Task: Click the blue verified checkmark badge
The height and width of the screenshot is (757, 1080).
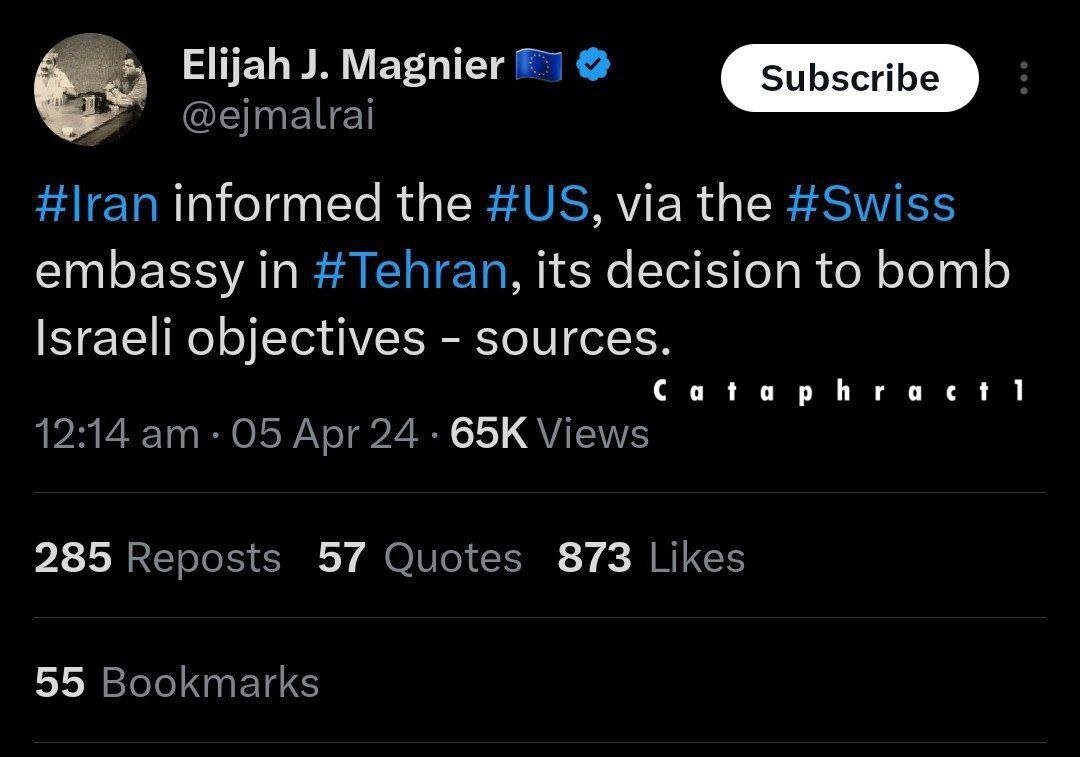Action: (595, 66)
